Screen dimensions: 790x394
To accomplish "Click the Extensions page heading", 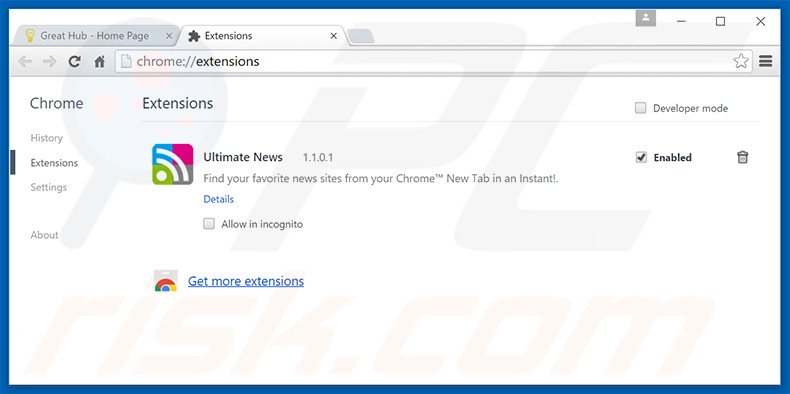I will [x=177, y=103].
